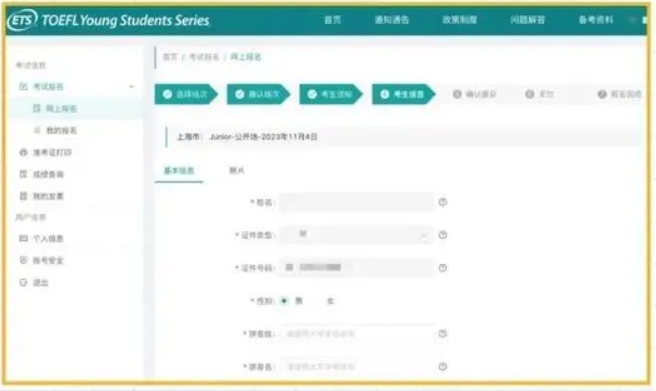Image resolution: width=656 pixels, height=391 pixels.
Task: Click help icon beside 拼音姓 field
Action: coord(443,333)
